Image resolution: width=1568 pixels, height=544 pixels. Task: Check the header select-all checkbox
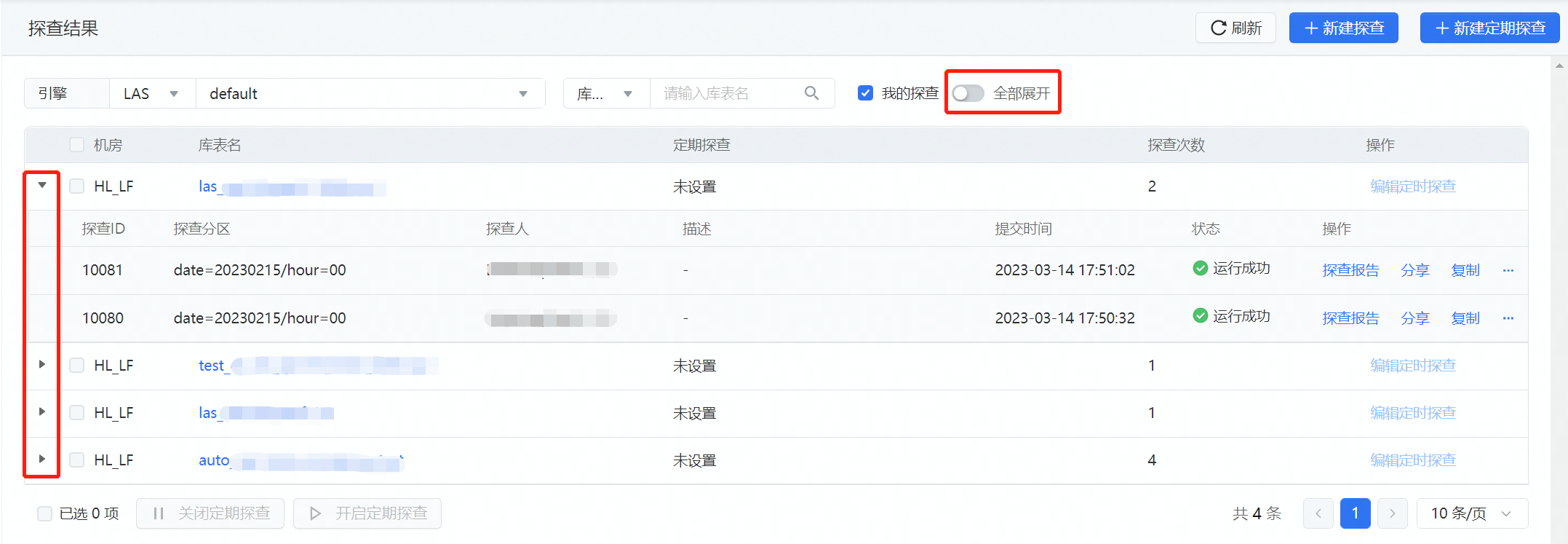tap(76, 144)
